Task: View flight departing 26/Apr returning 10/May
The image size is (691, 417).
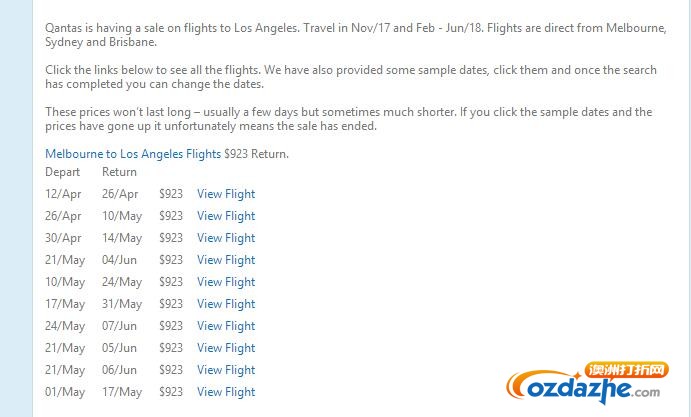Action: pos(226,216)
